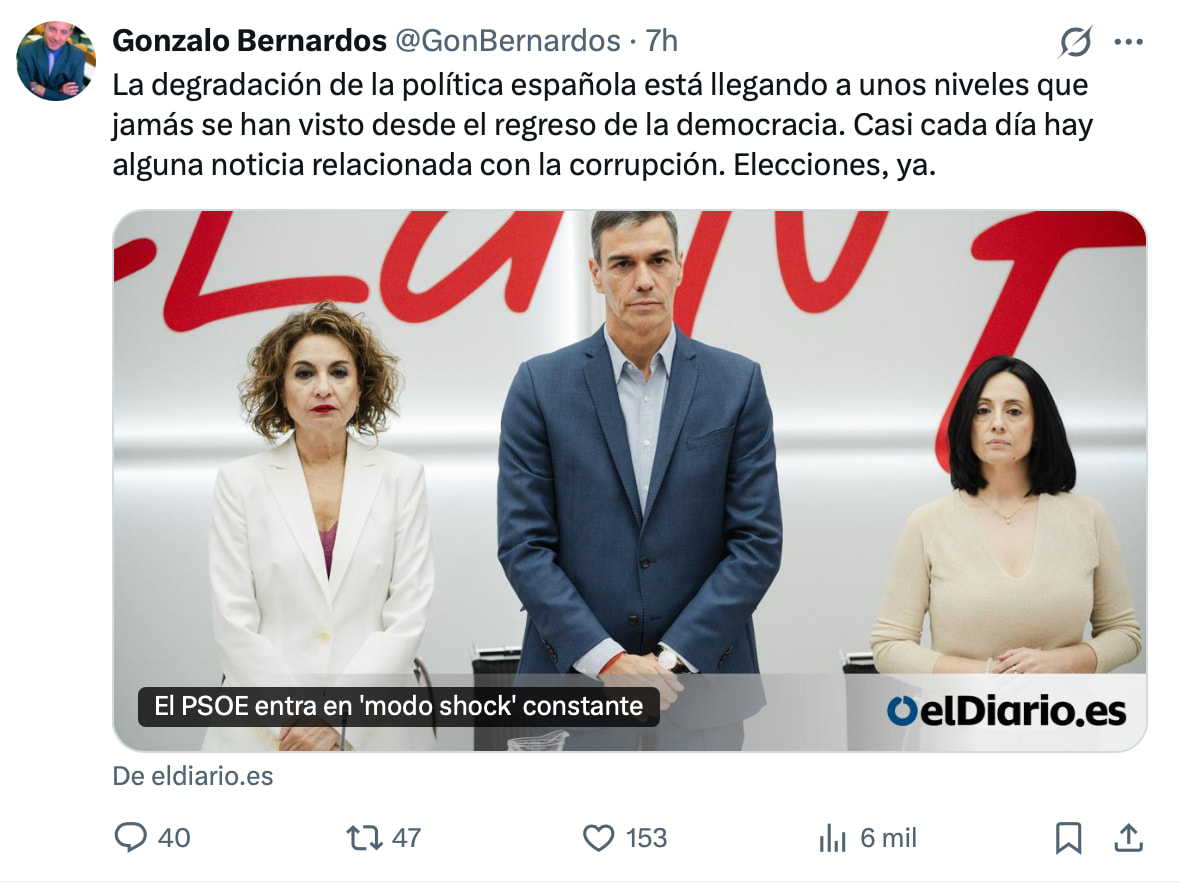This screenshot has height=886, width=1180.
Task: Like the tweet with heart icon
Action: (598, 838)
